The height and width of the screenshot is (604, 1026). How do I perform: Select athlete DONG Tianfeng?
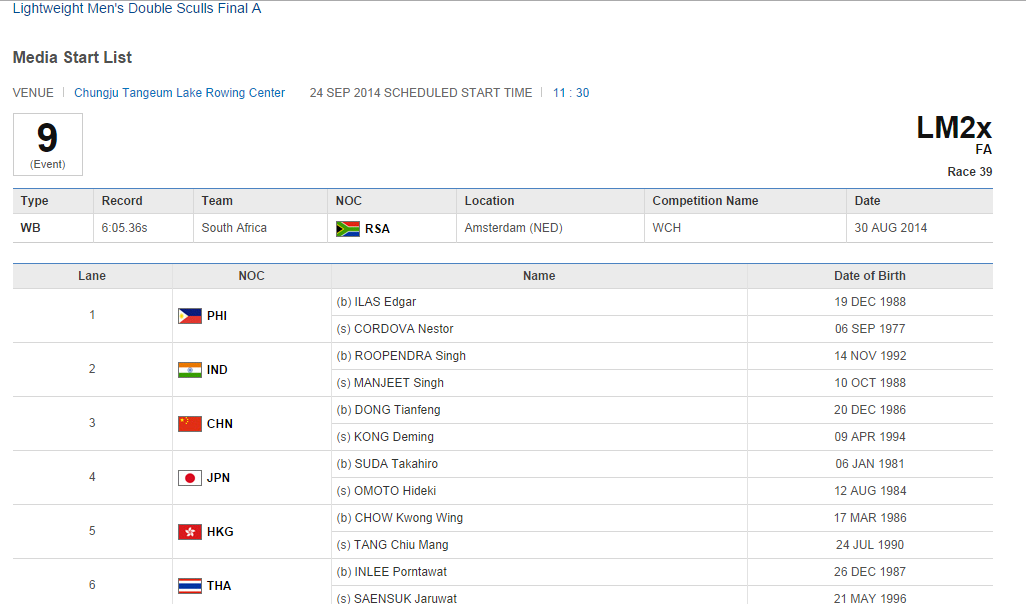coord(397,410)
